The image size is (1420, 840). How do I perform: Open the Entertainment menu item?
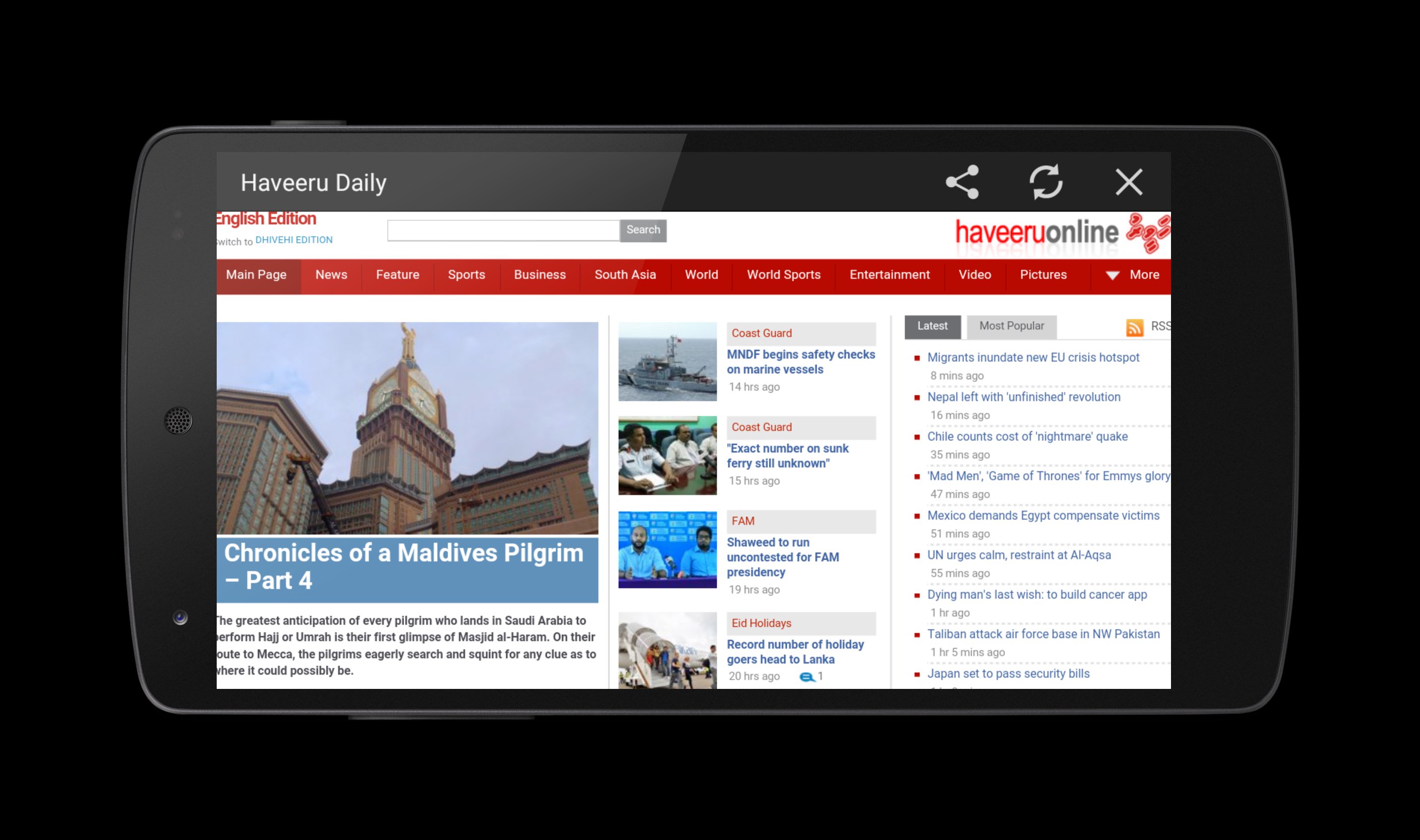tap(889, 275)
